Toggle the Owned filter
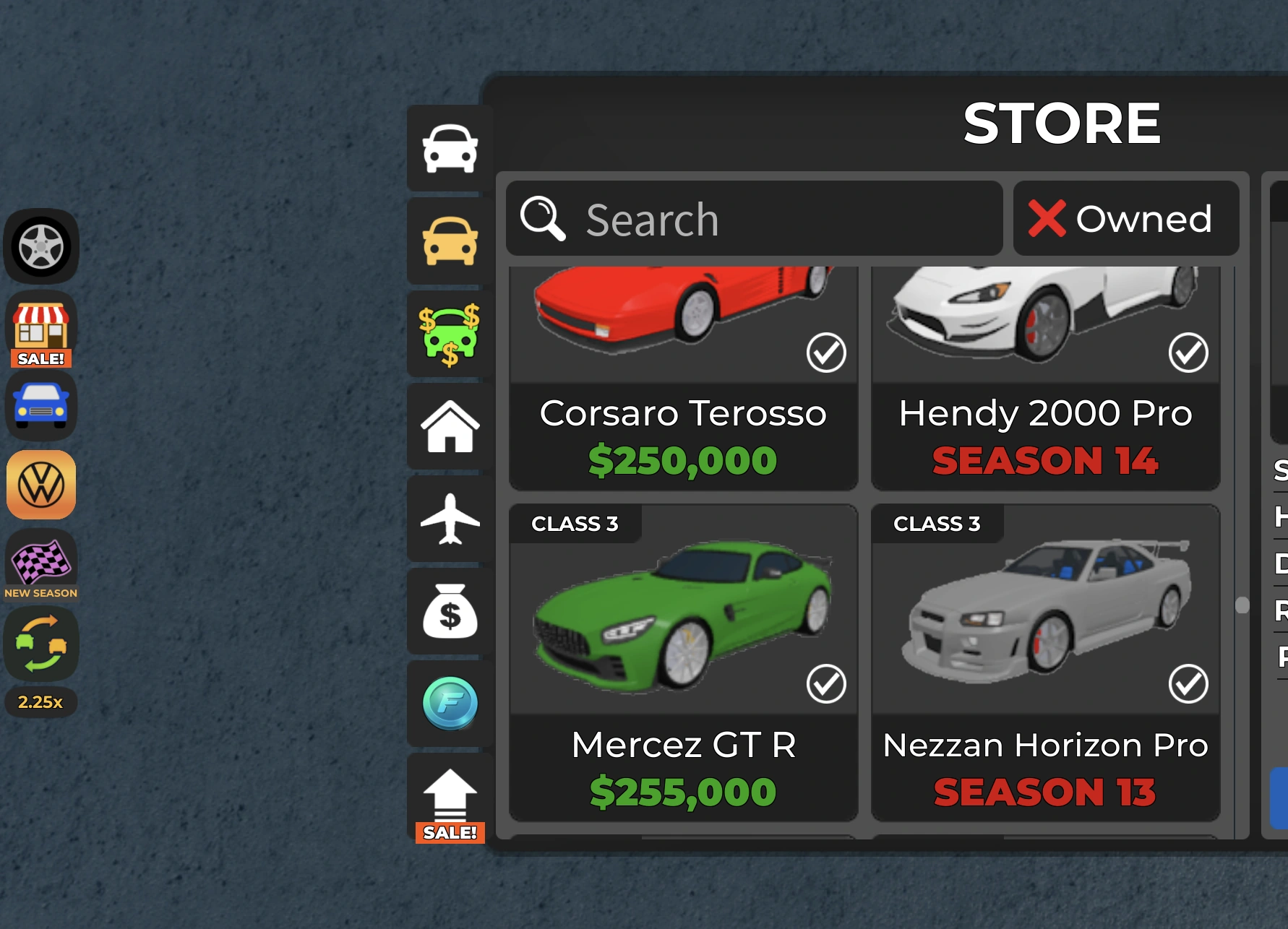 pyautogui.click(x=1126, y=218)
